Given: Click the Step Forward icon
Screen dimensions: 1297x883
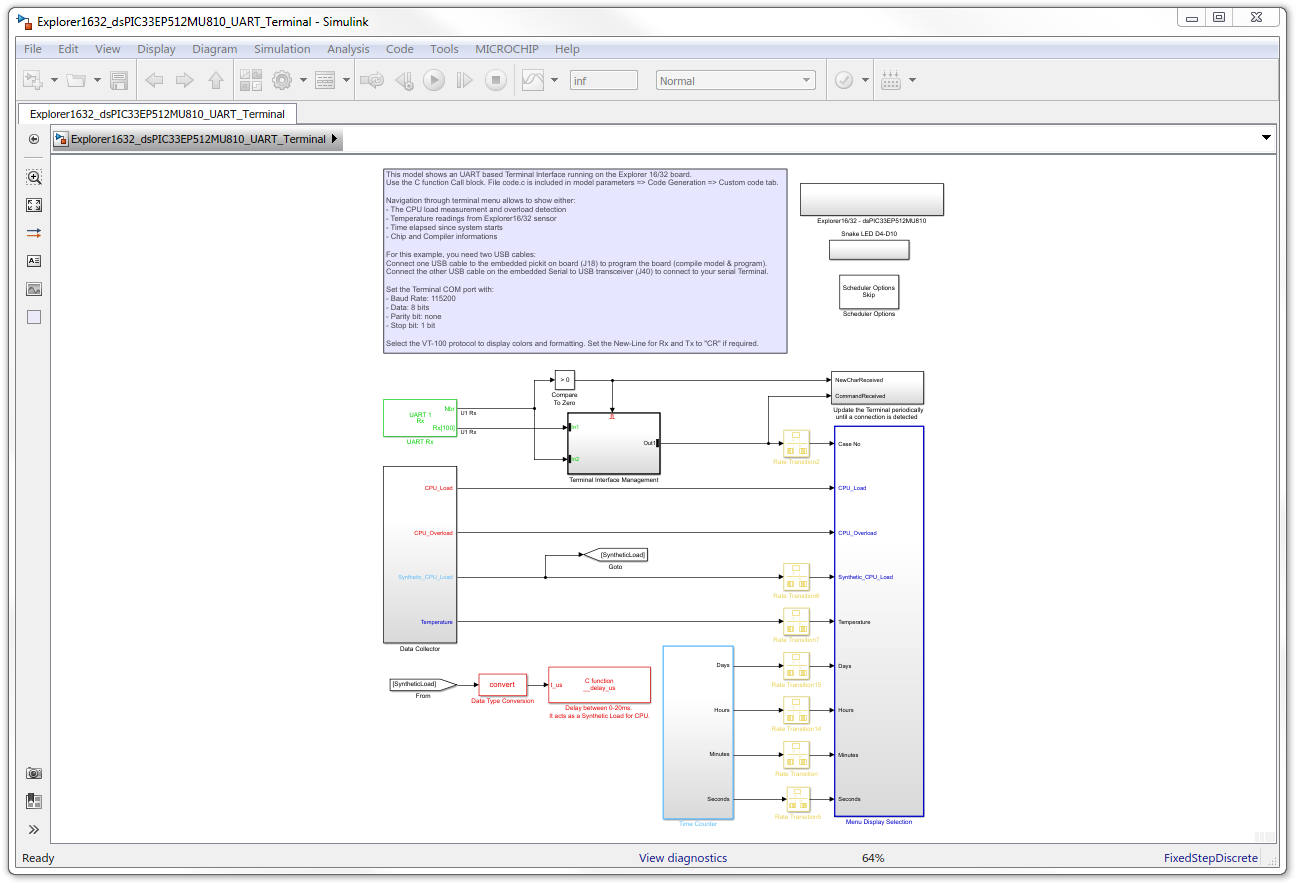Looking at the screenshot, I should 465,81.
